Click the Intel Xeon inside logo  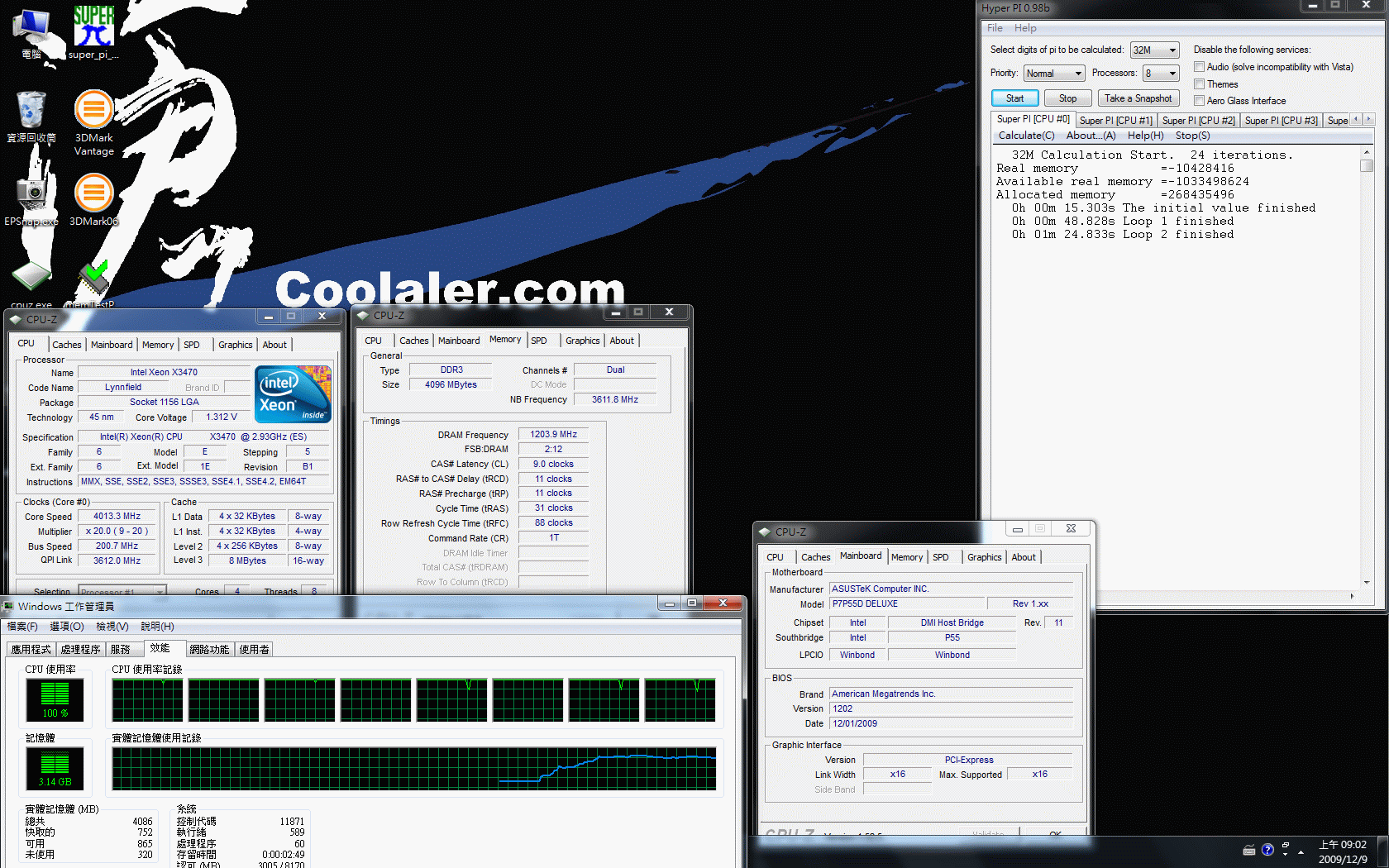point(293,393)
